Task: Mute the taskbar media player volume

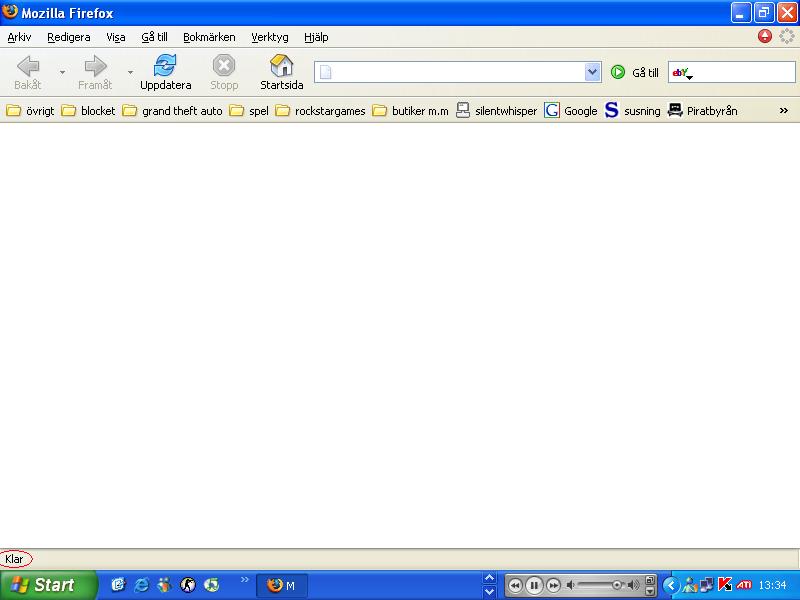Action: 570,585
